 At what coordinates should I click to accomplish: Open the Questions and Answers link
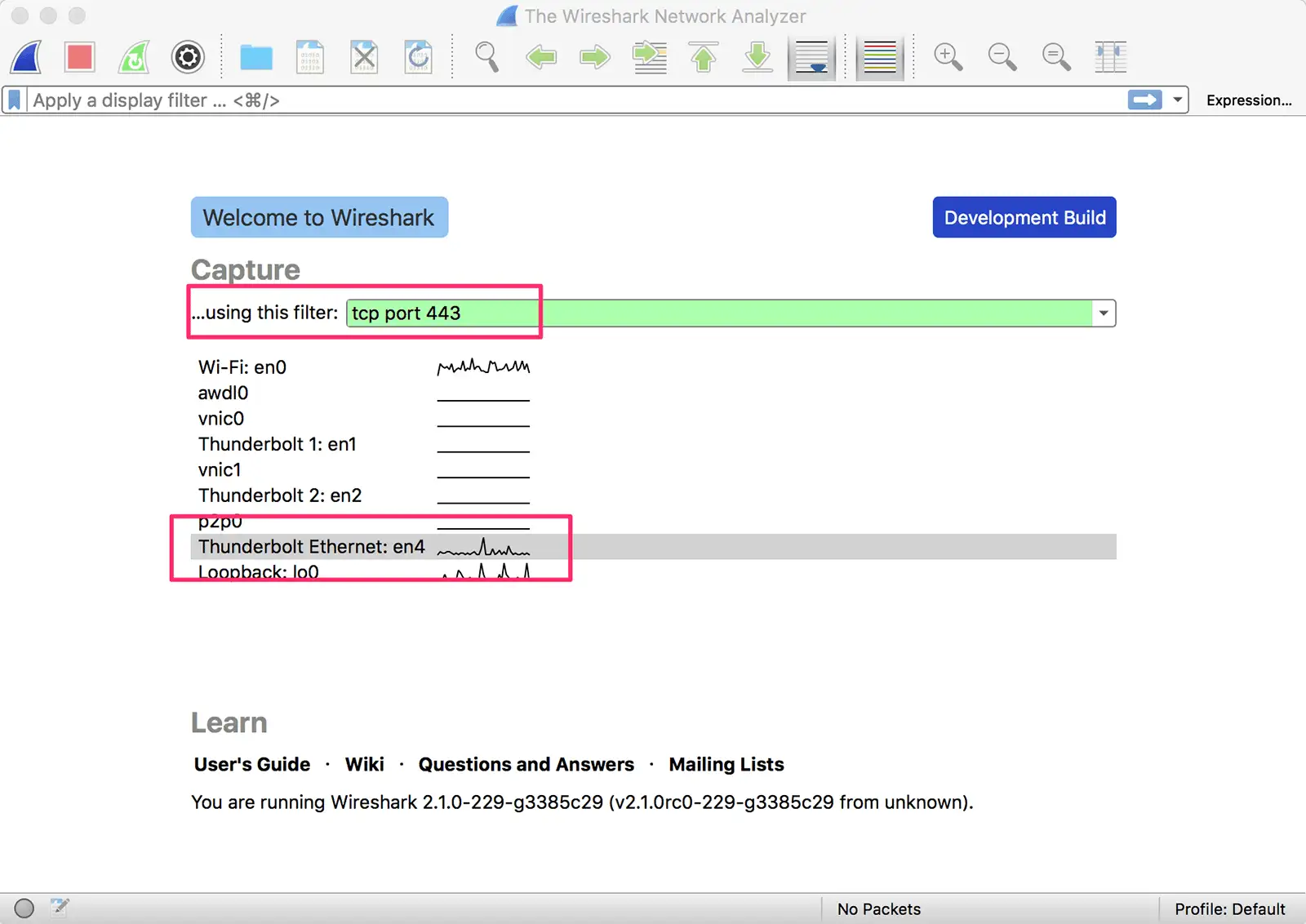526,764
